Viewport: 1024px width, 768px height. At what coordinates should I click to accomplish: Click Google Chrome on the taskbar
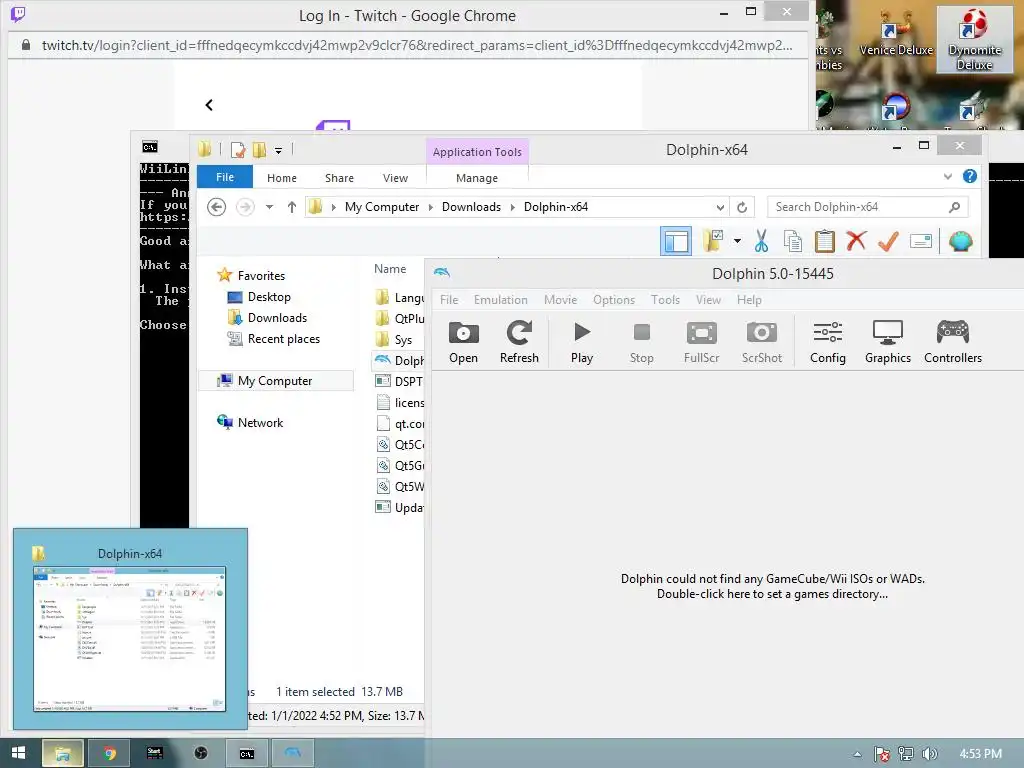109,753
